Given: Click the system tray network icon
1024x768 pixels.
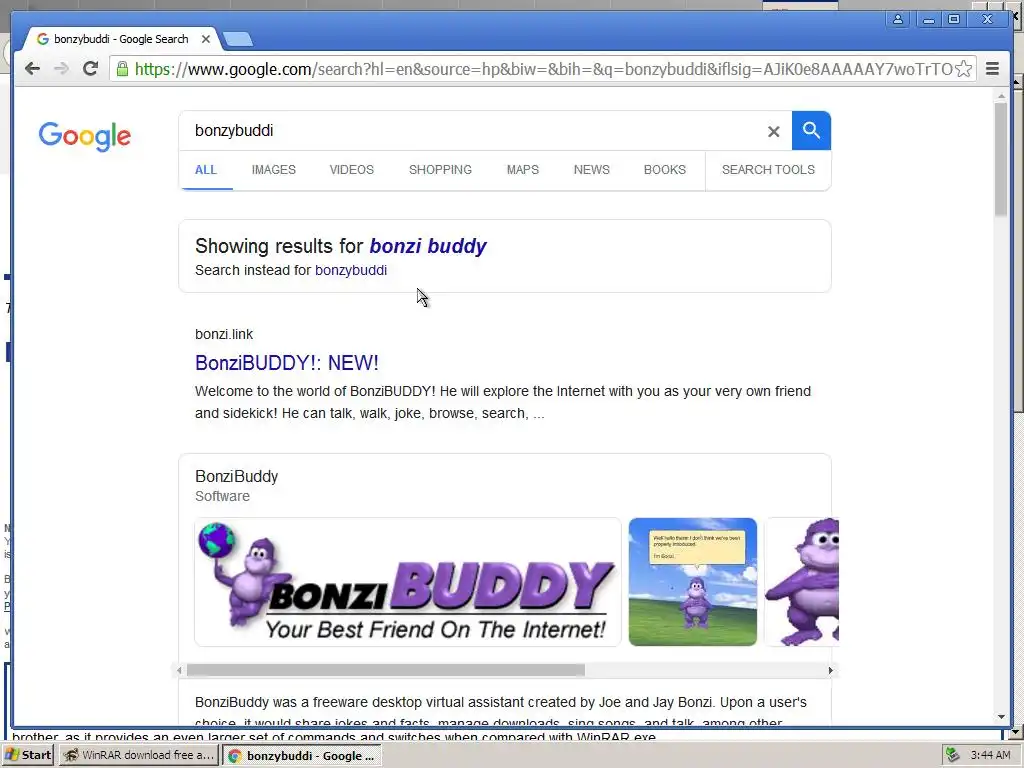Looking at the screenshot, I should [953, 755].
